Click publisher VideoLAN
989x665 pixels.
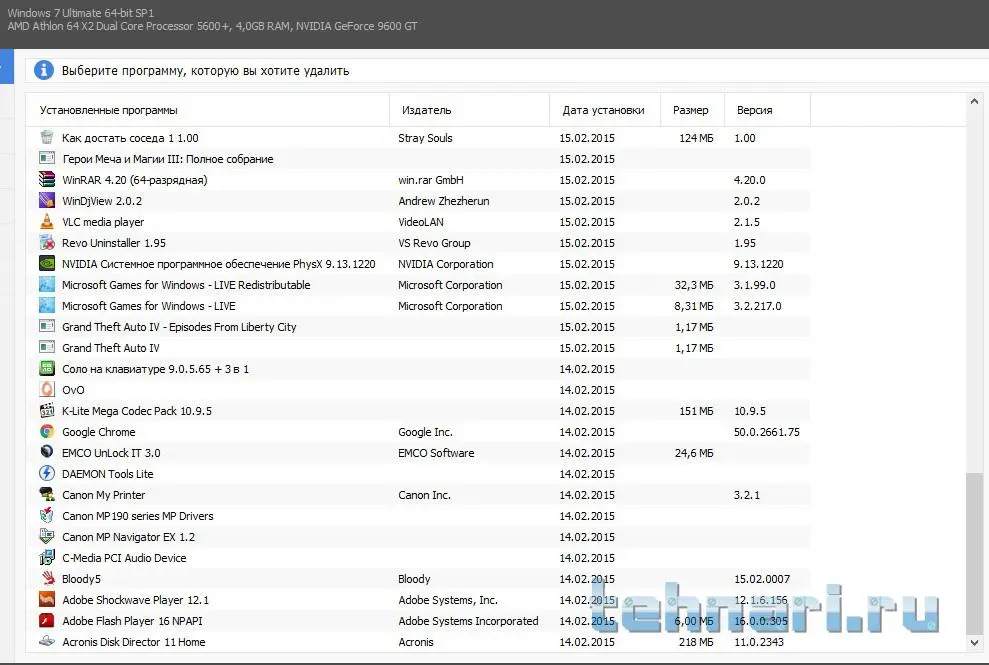421,222
